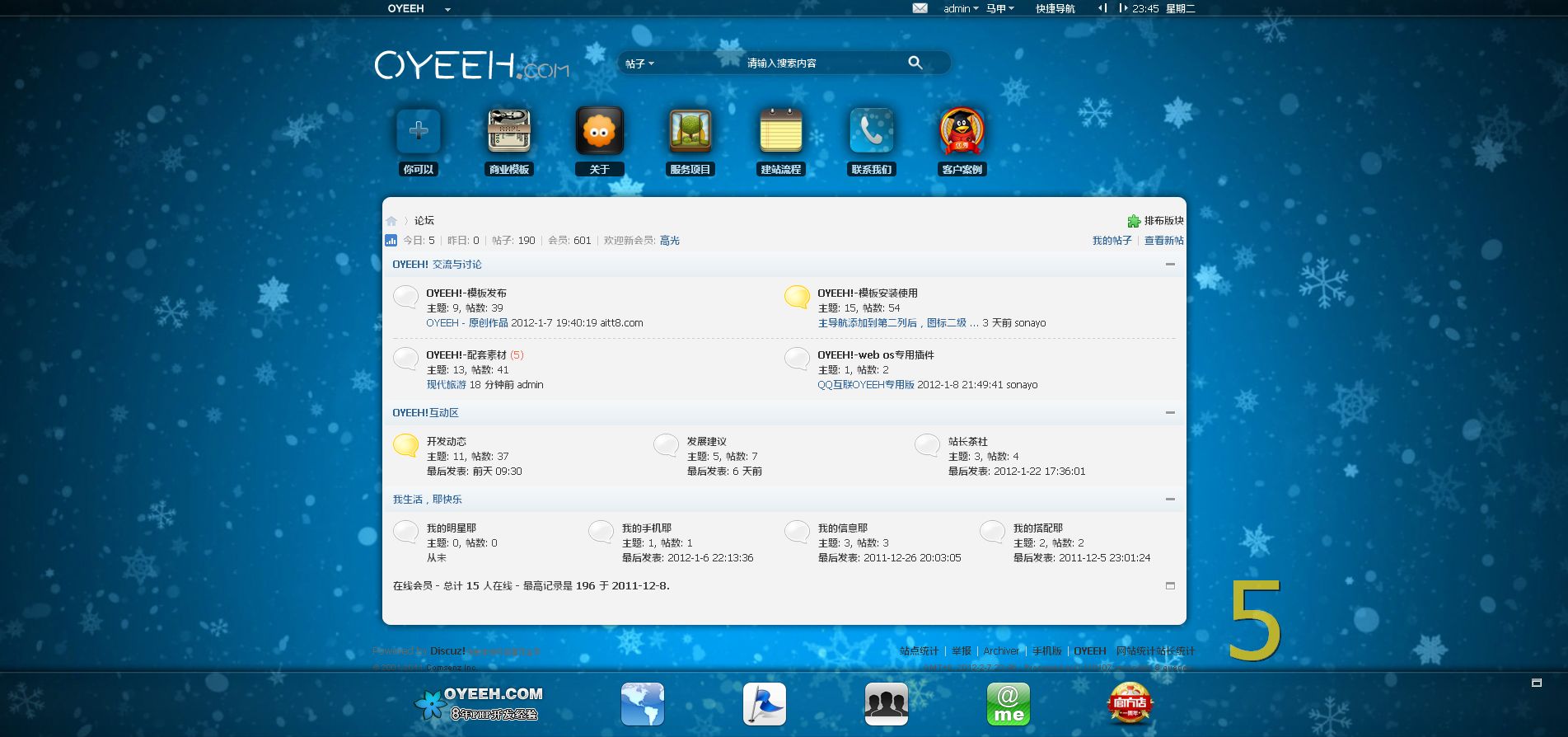Screen dimensions: 1568x737
Task: Open the 我的明星即 forum
Action: [x=452, y=528]
